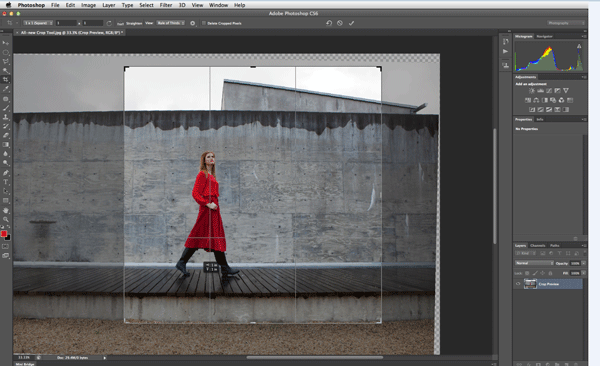600x366 pixels.
Task: Select the Hand tool
Action: click(x=5, y=210)
